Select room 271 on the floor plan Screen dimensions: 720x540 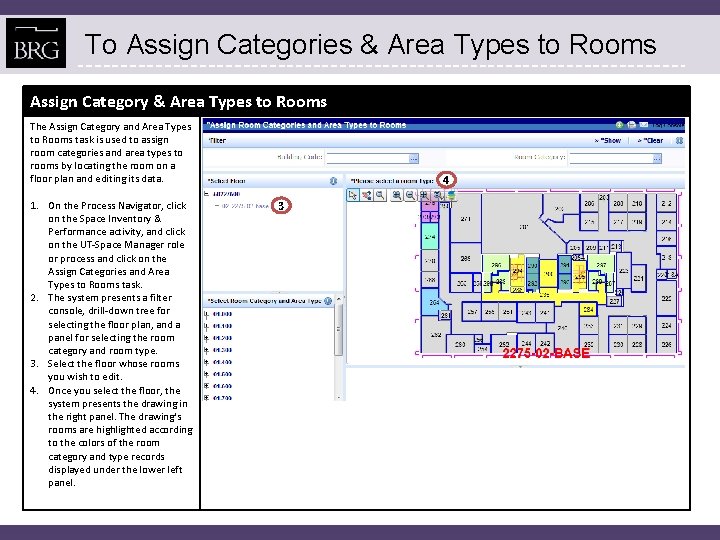click(x=466, y=219)
